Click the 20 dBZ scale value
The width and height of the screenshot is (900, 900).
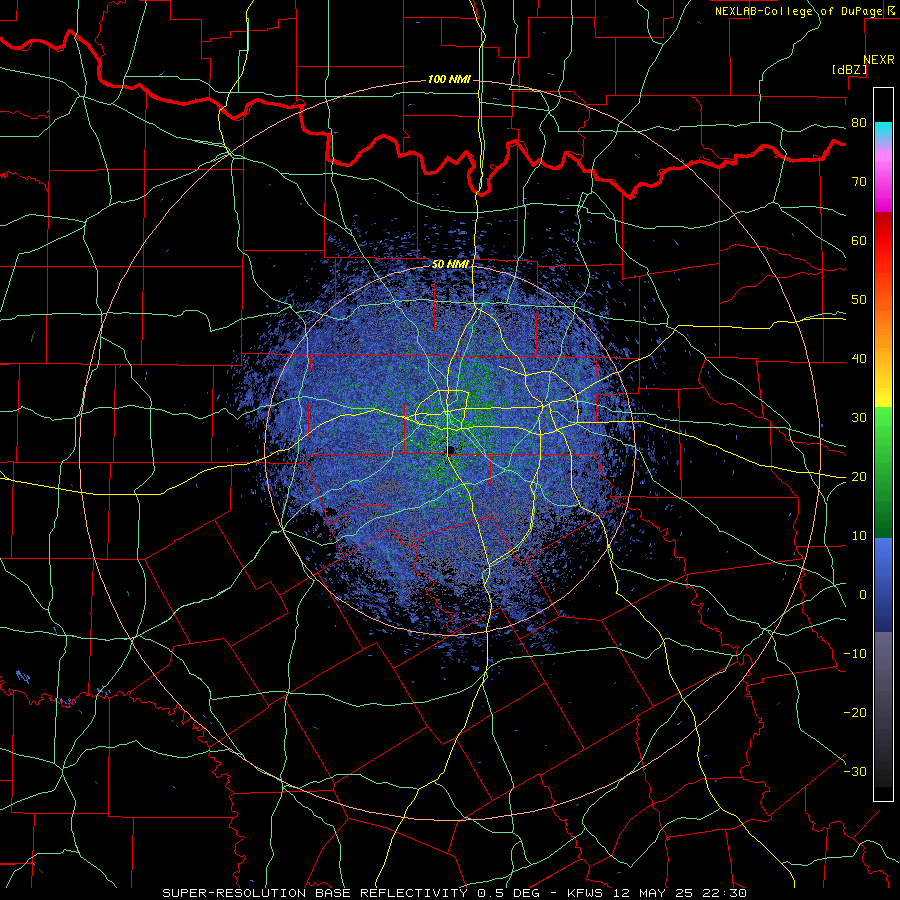click(859, 477)
